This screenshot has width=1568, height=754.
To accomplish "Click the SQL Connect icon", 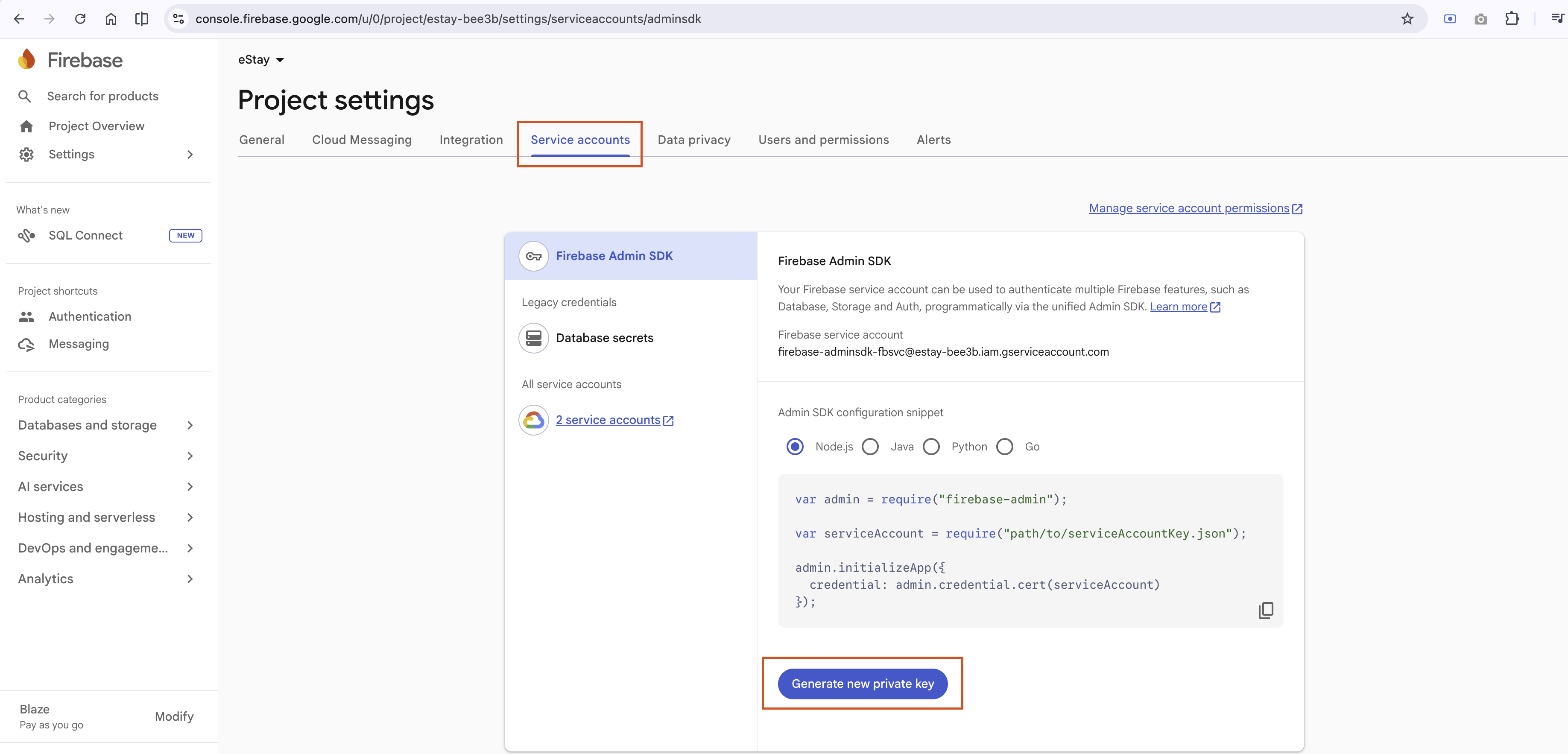I will (x=26, y=236).
